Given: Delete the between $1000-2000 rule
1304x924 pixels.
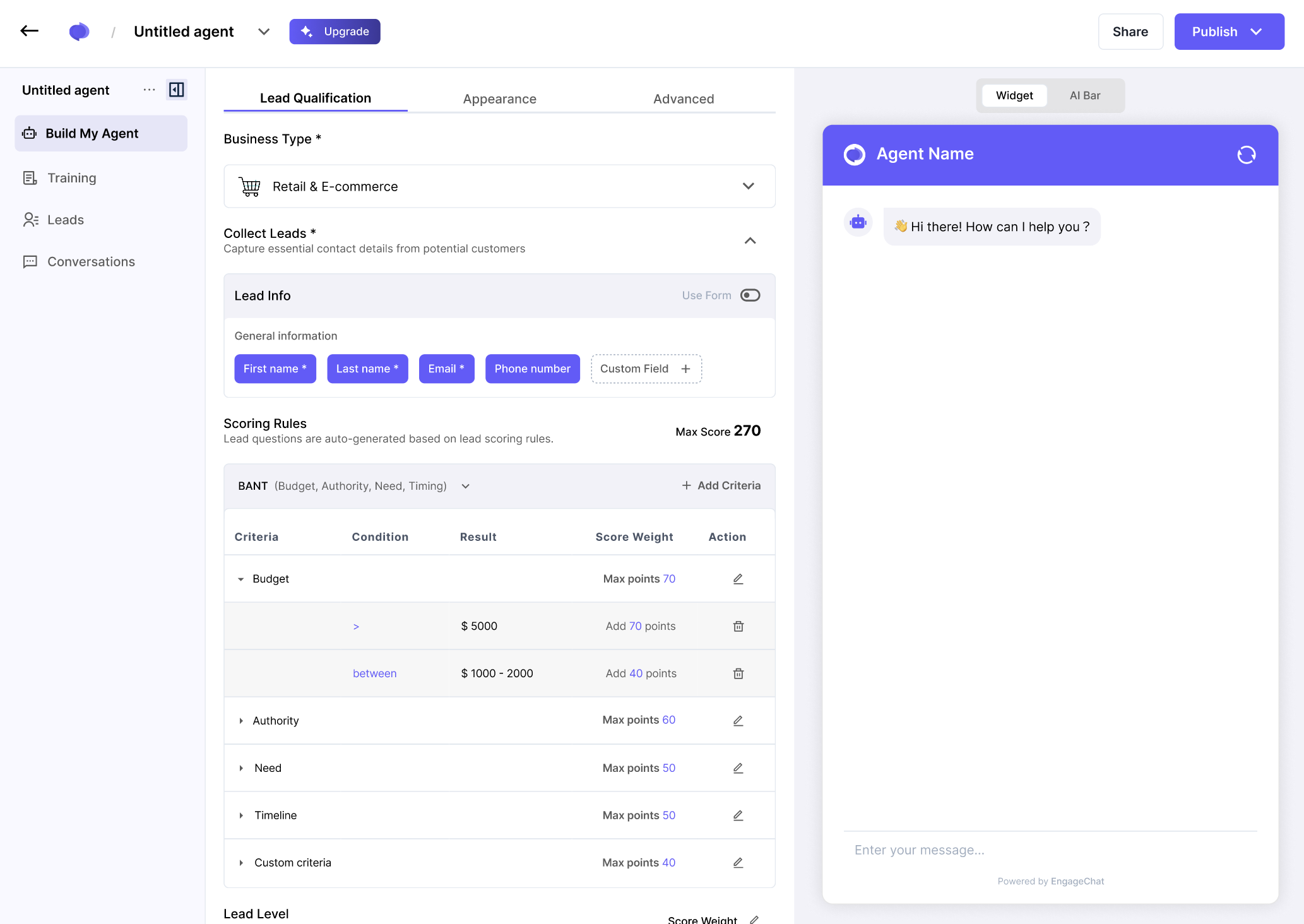Looking at the screenshot, I should point(738,673).
